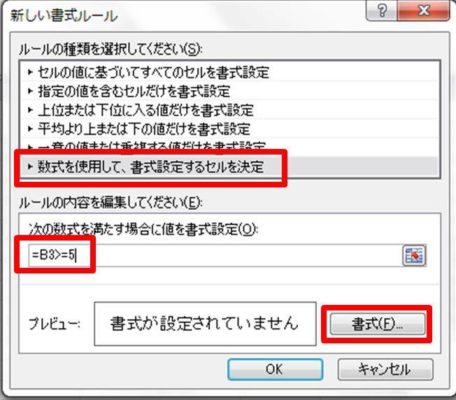Screen dimensions: 456x400
Task: Select rule セルの値に基づいてすべてのセルを書式設定
Action: click(x=229, y=72)
